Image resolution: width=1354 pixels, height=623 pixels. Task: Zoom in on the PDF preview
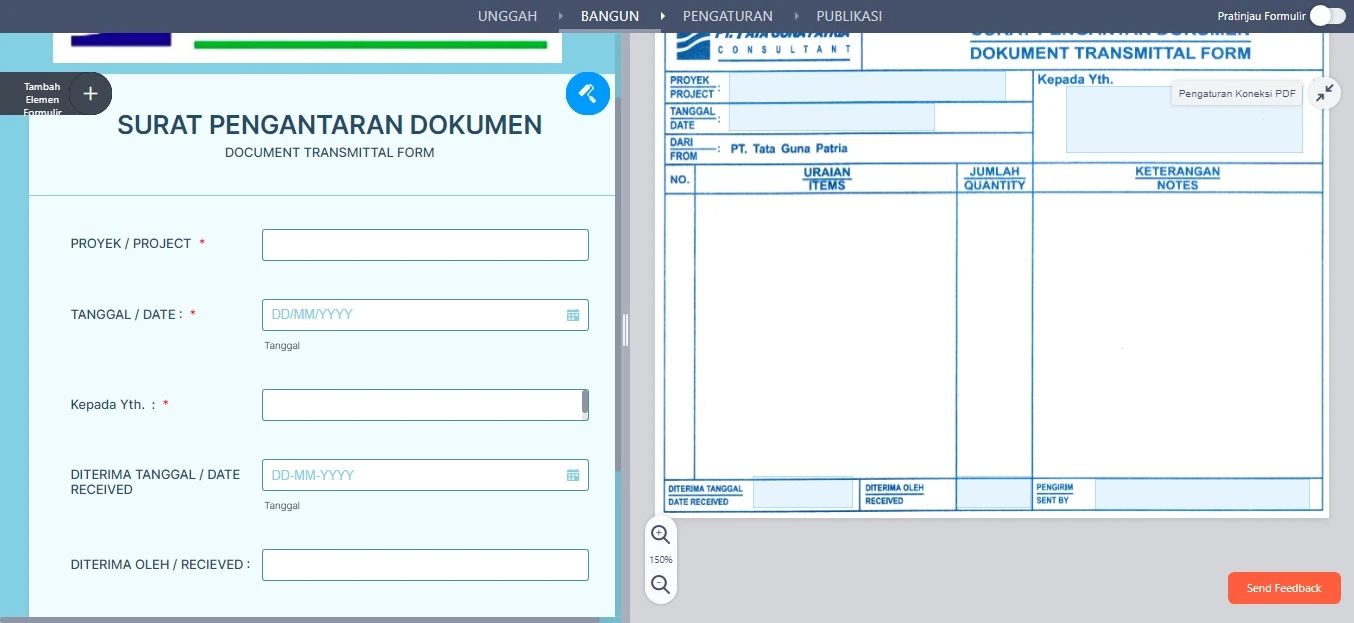tap(660, 535)
